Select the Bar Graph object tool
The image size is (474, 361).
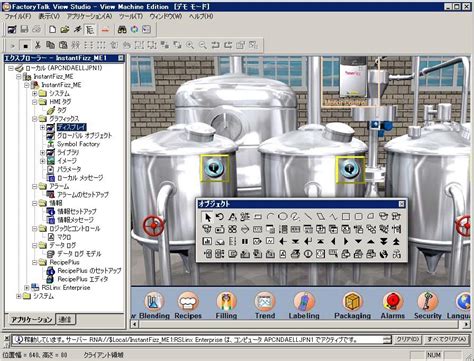(x=207, y=241)
